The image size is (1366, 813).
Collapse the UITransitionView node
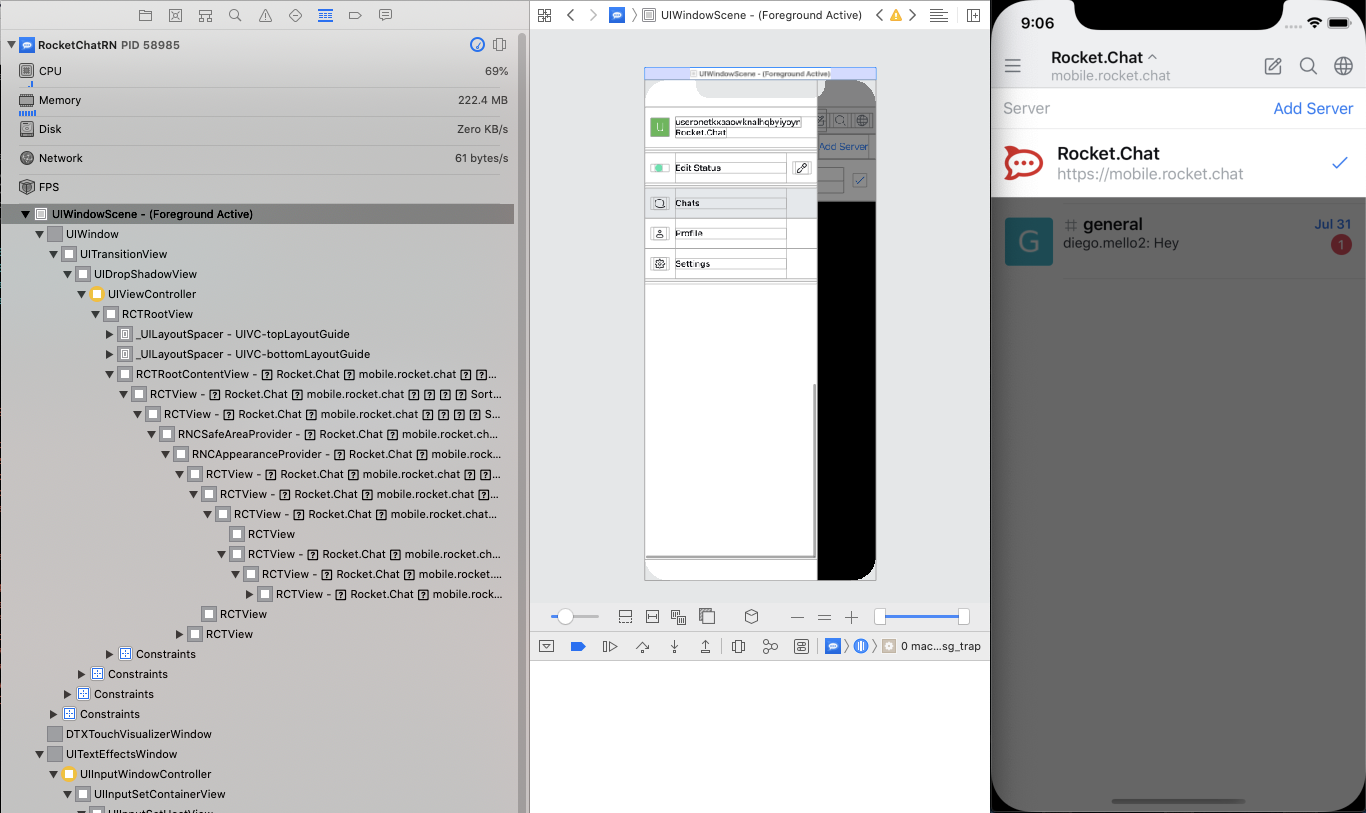tap(53, 254)
